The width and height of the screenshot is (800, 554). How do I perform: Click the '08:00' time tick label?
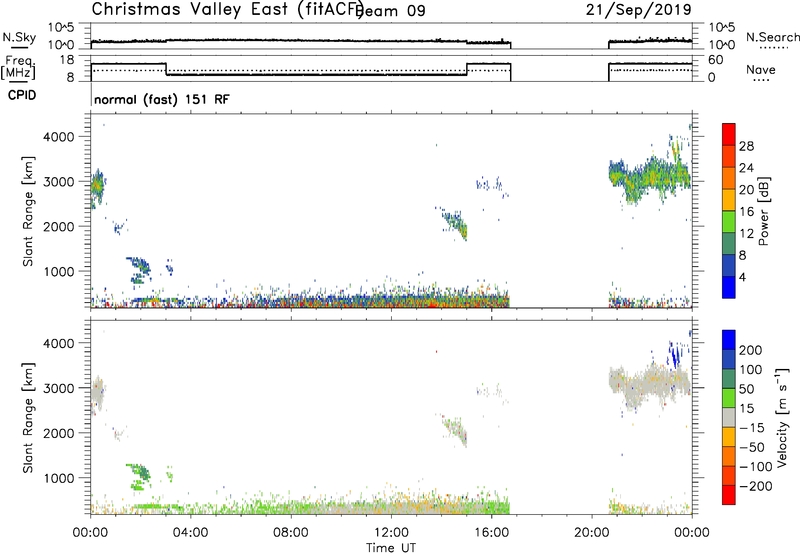coord(291,533)
